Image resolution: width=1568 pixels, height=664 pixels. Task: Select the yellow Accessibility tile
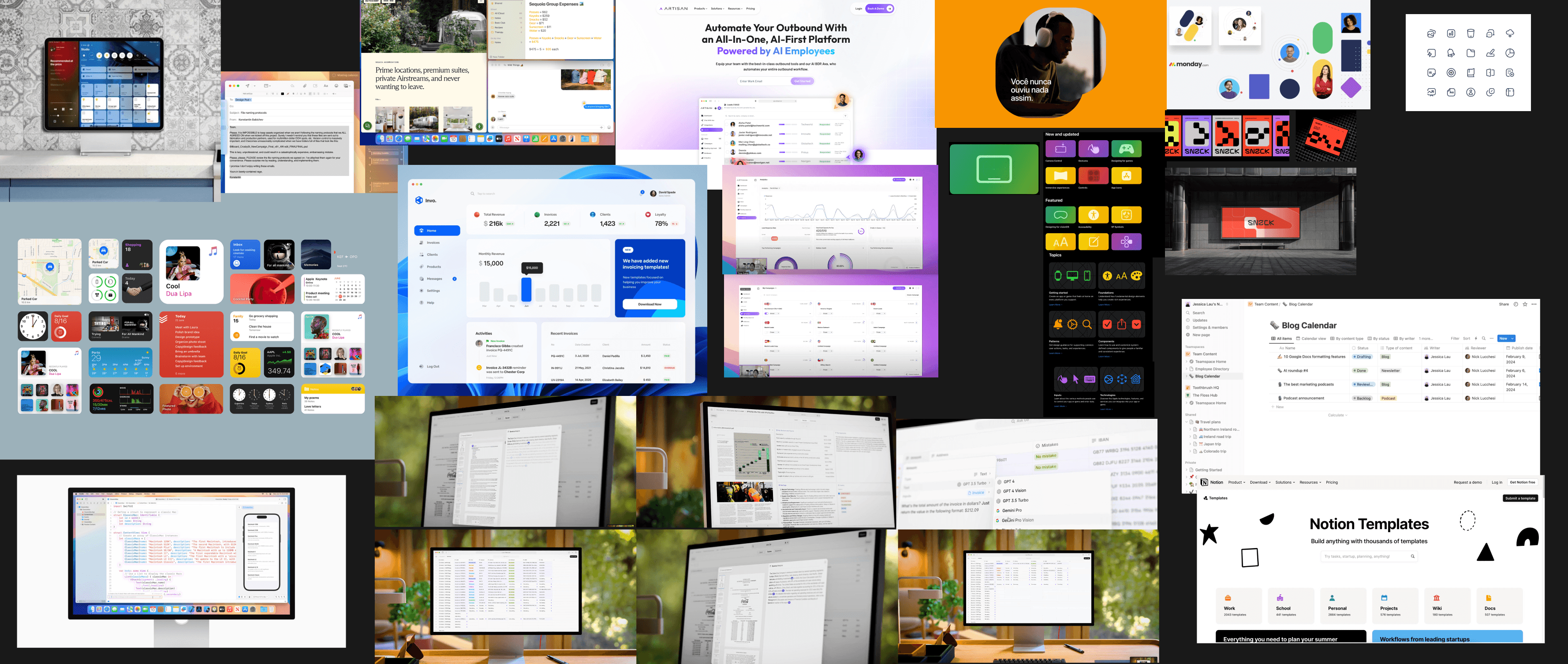(1093, 215)
